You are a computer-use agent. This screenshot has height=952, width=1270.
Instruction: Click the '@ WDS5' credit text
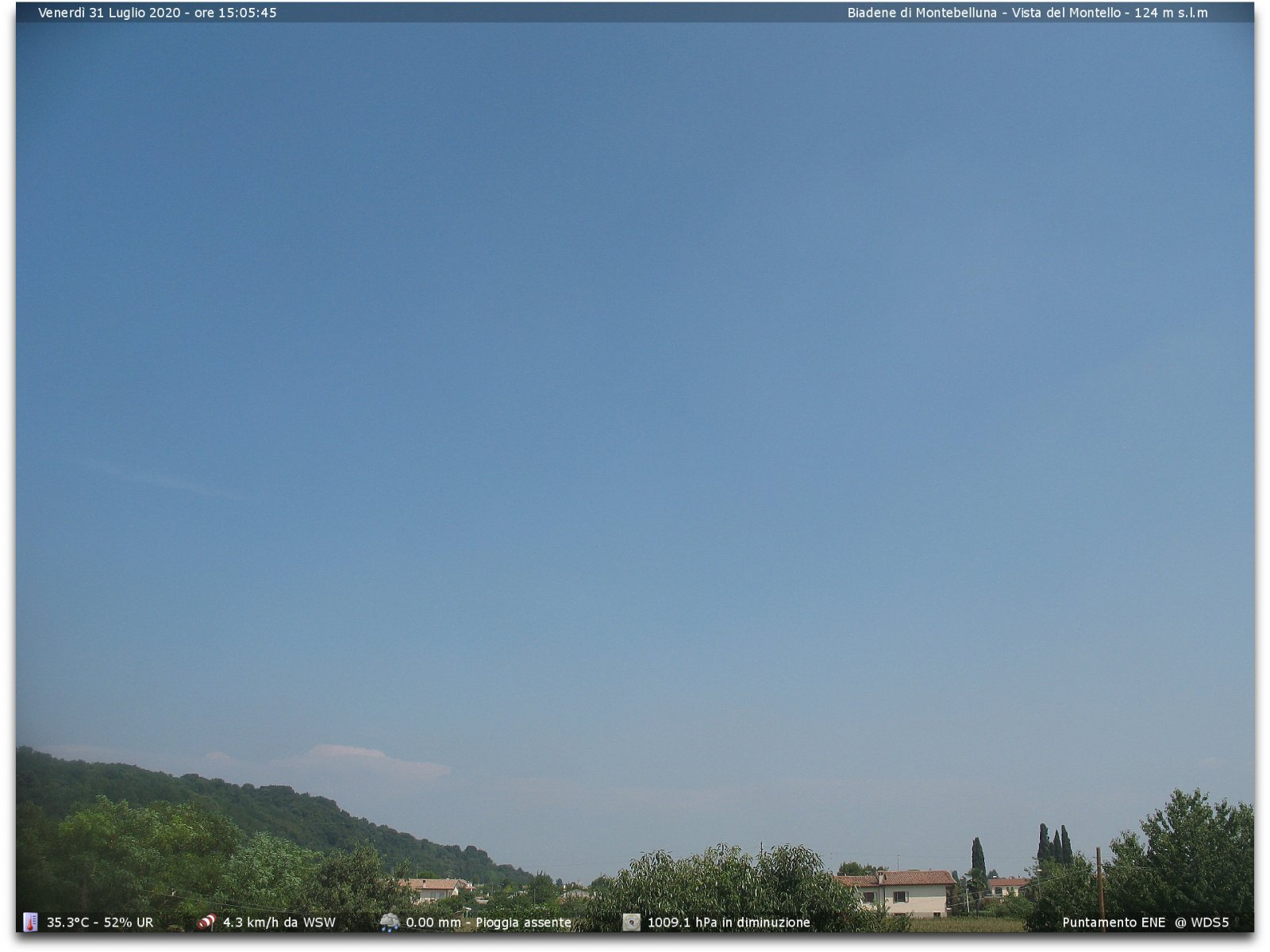tap(1202, 923)
